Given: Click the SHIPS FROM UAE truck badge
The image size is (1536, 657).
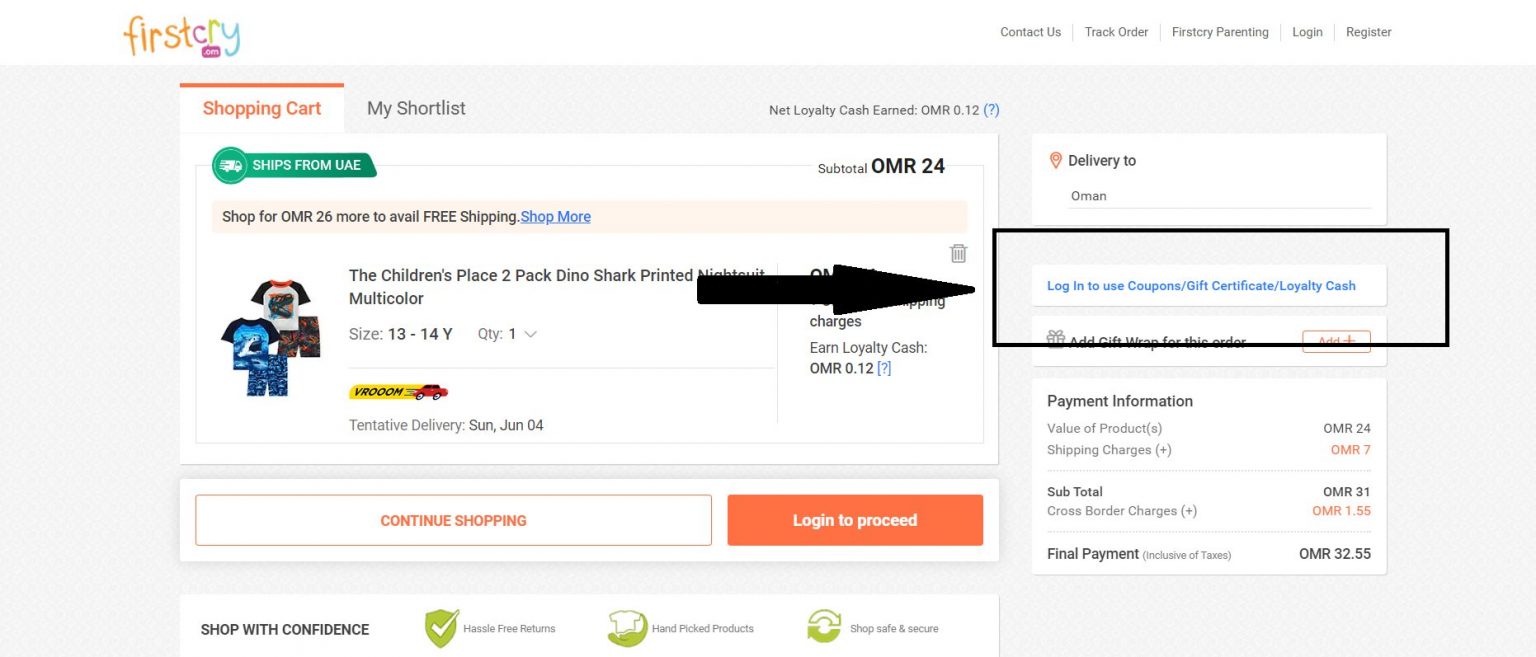Looking at the screenshot, I should 293,165.
